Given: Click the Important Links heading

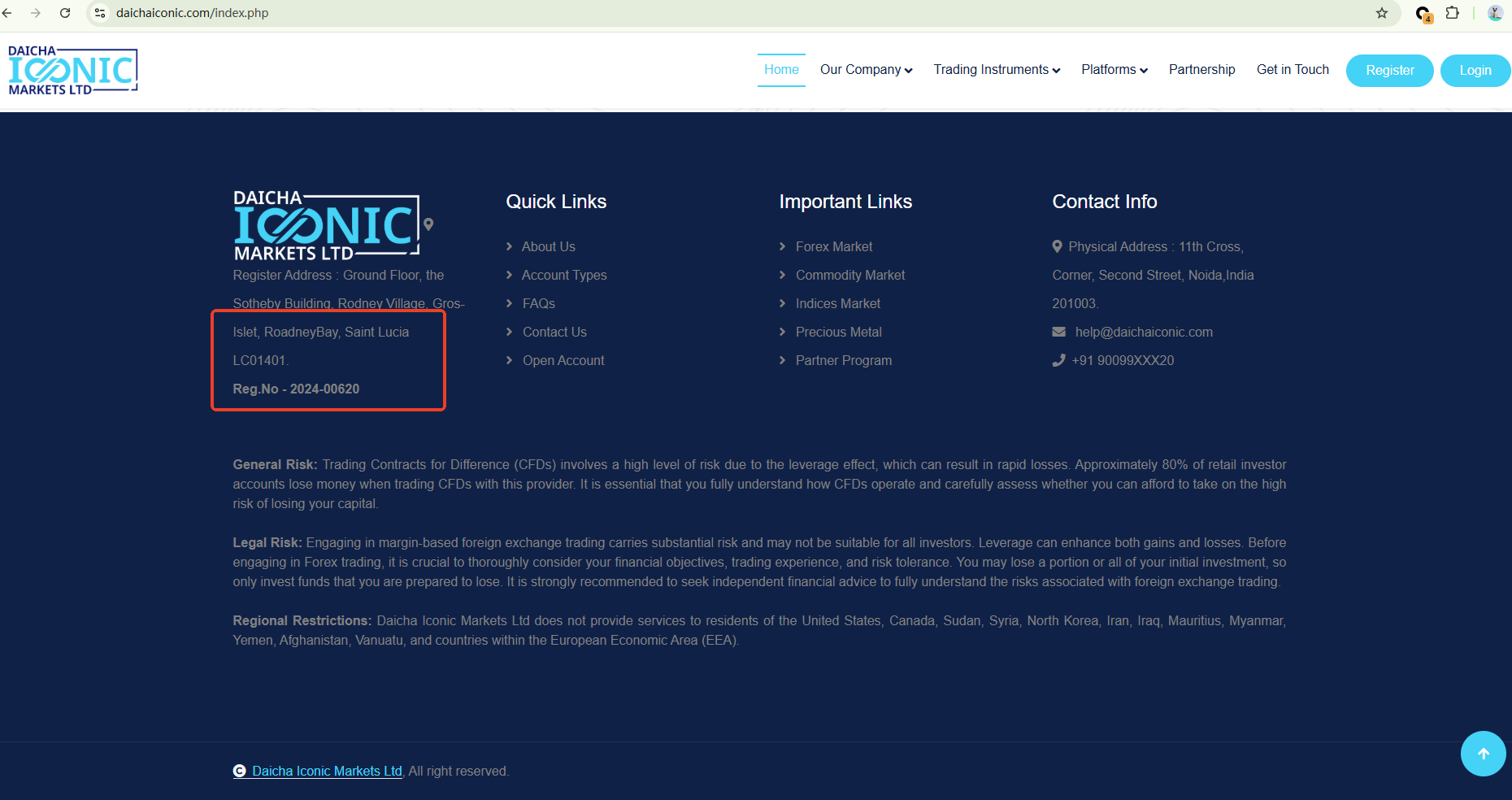Looking at the screenshot, I should (x=845, y=202).
